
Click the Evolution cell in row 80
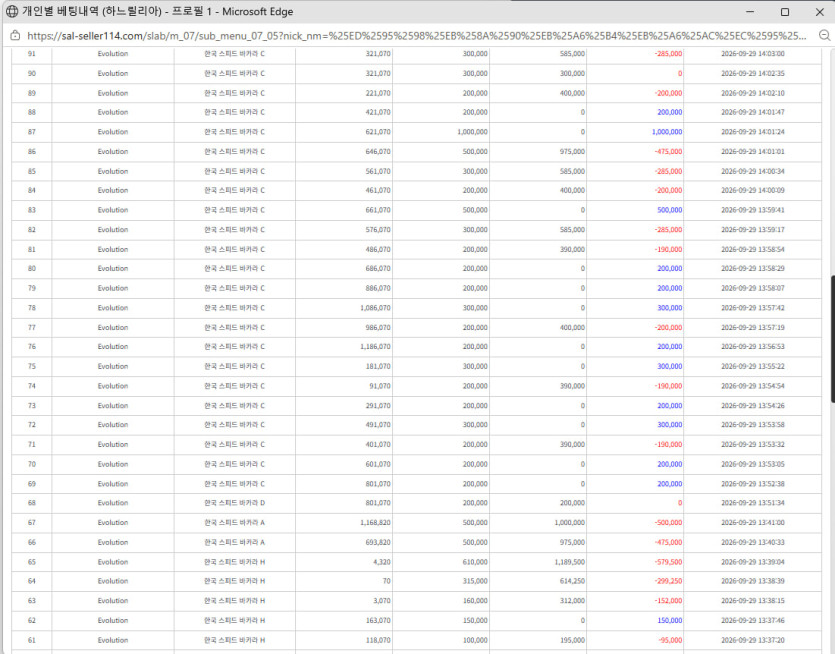pyautogui.click(x=113, y=268)
